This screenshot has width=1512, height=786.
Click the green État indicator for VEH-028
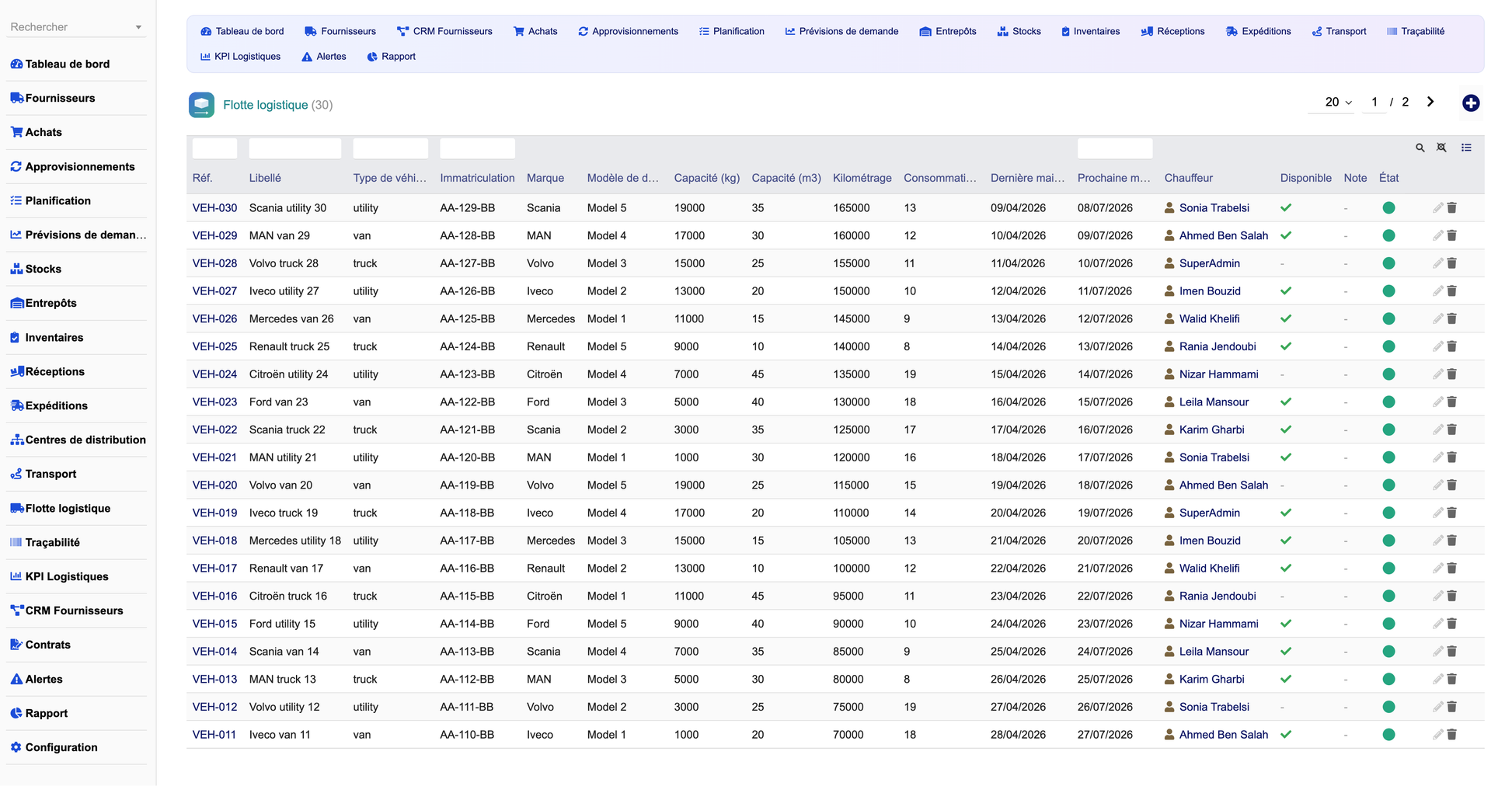1388,263
